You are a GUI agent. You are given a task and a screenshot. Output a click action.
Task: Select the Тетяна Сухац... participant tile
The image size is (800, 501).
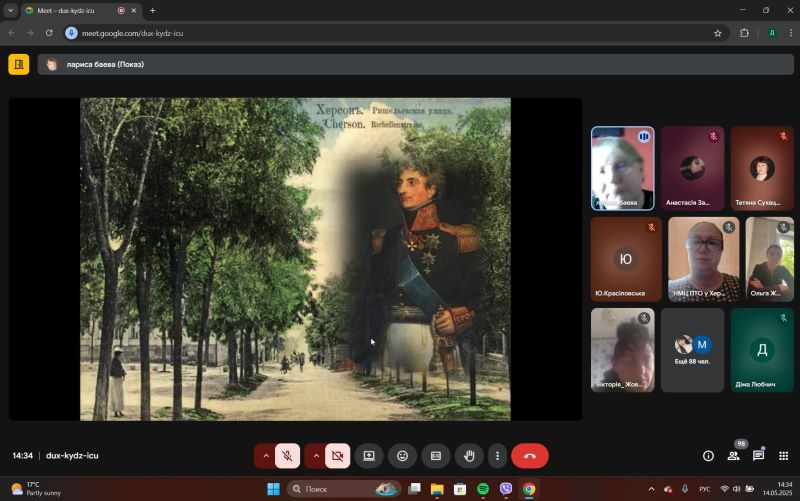point(762,168)
